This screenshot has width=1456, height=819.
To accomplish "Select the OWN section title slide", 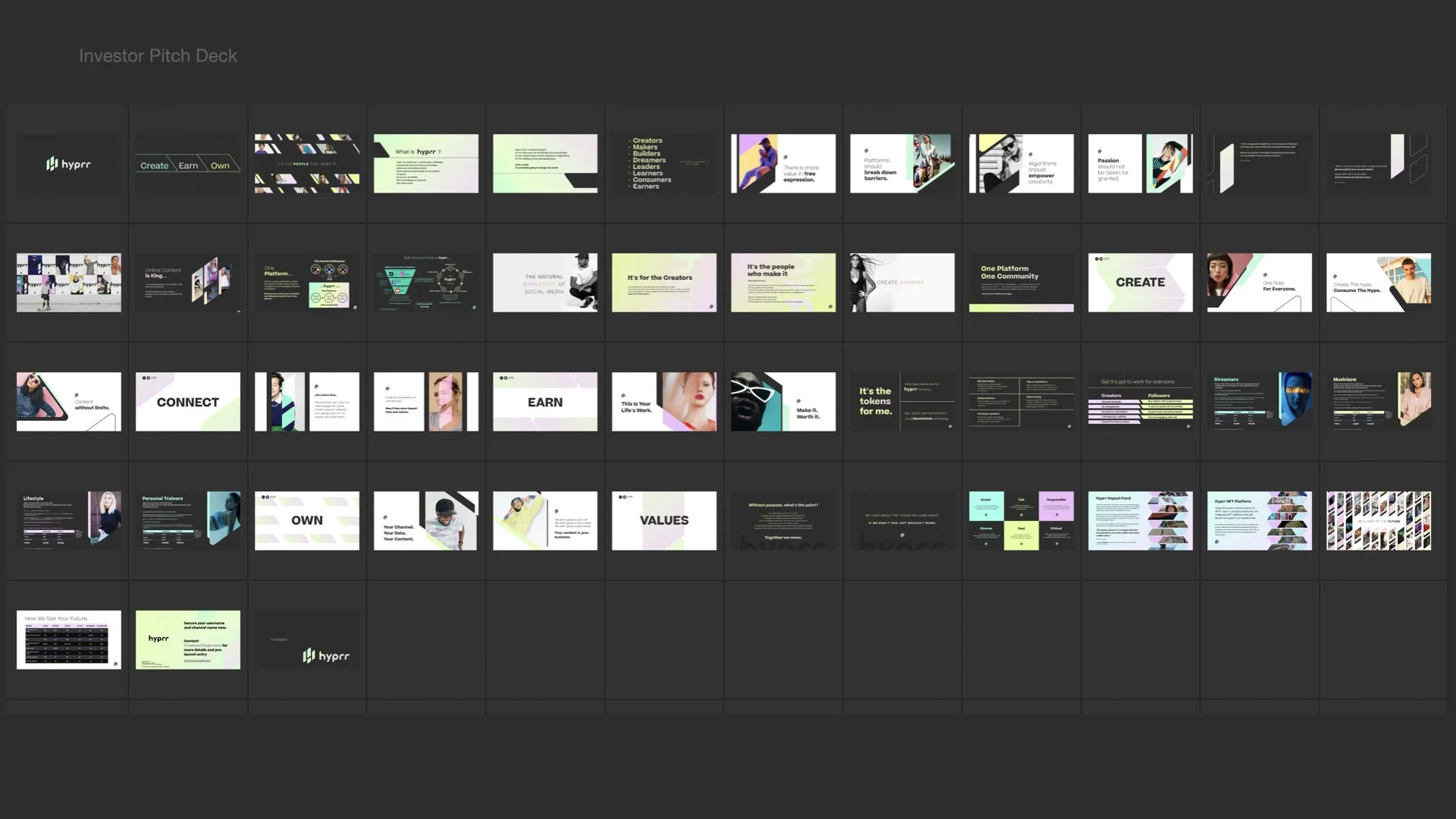I will point(306,520).
